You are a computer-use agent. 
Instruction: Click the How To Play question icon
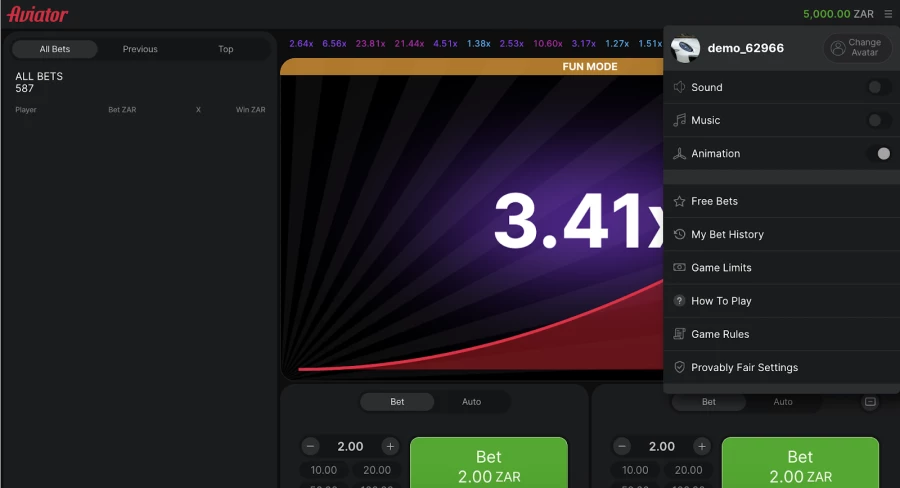coord(680,301)
